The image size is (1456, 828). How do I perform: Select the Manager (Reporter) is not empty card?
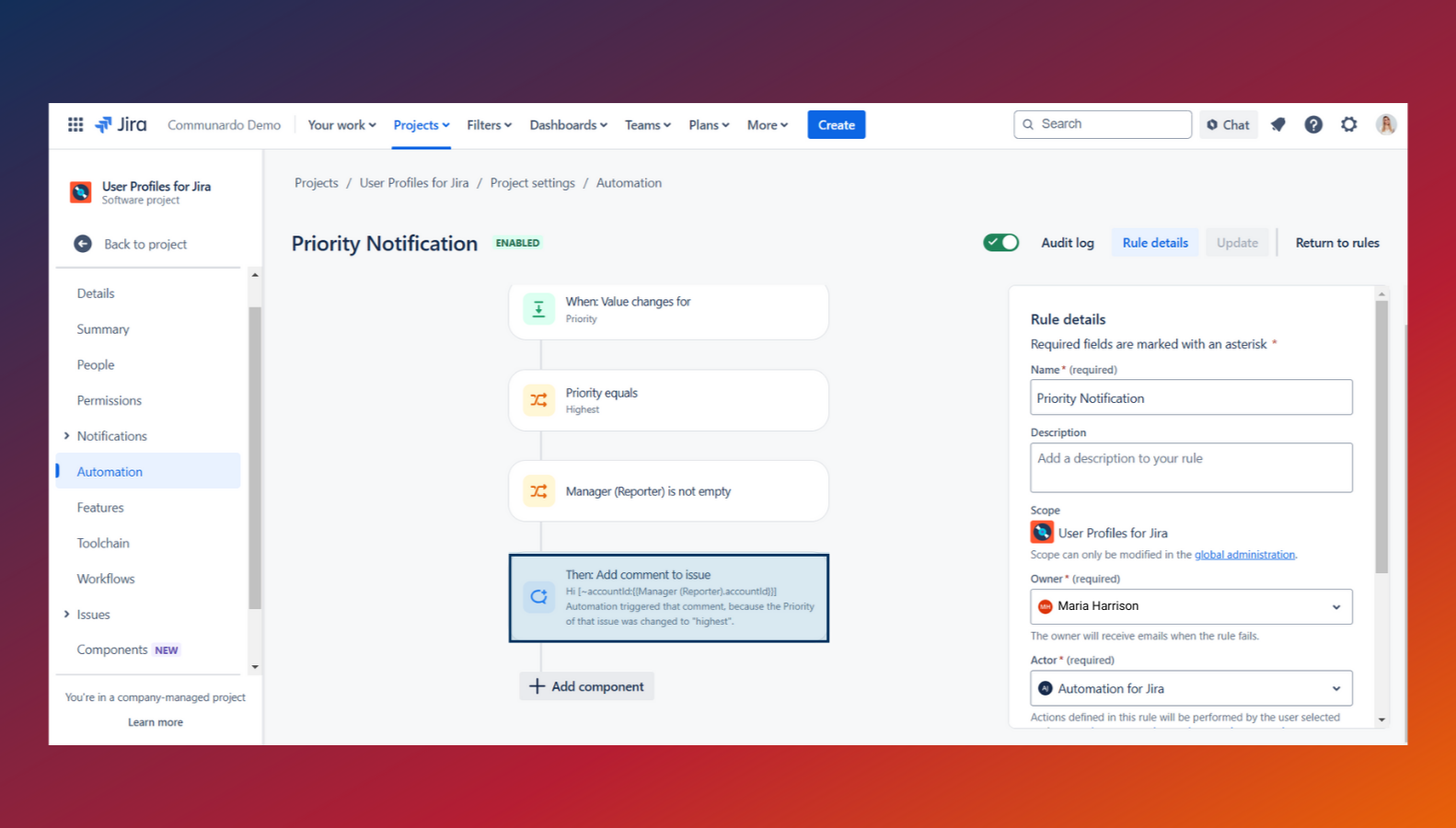(x=669, y=491)
